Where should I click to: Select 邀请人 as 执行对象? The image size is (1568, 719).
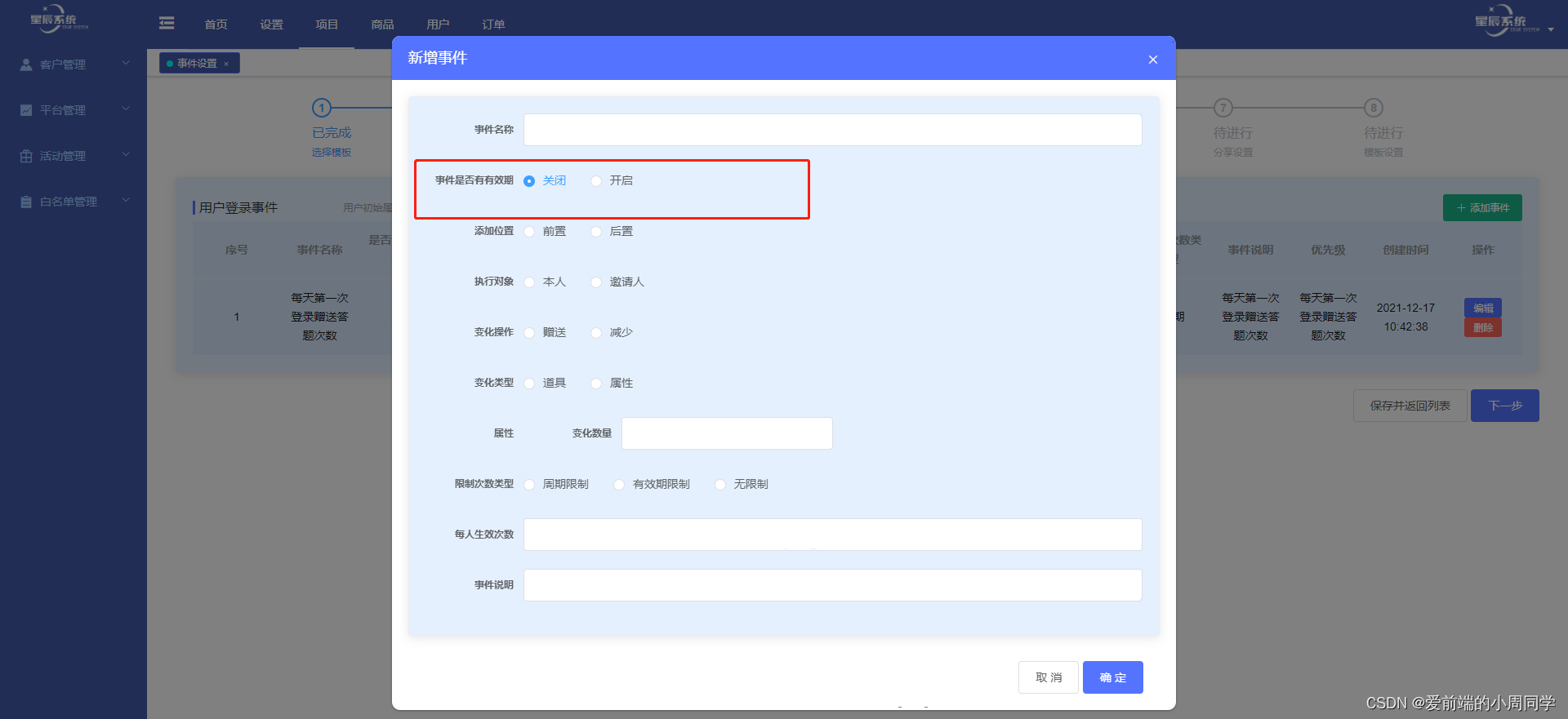pyautogui.click(x=596, y=282)
